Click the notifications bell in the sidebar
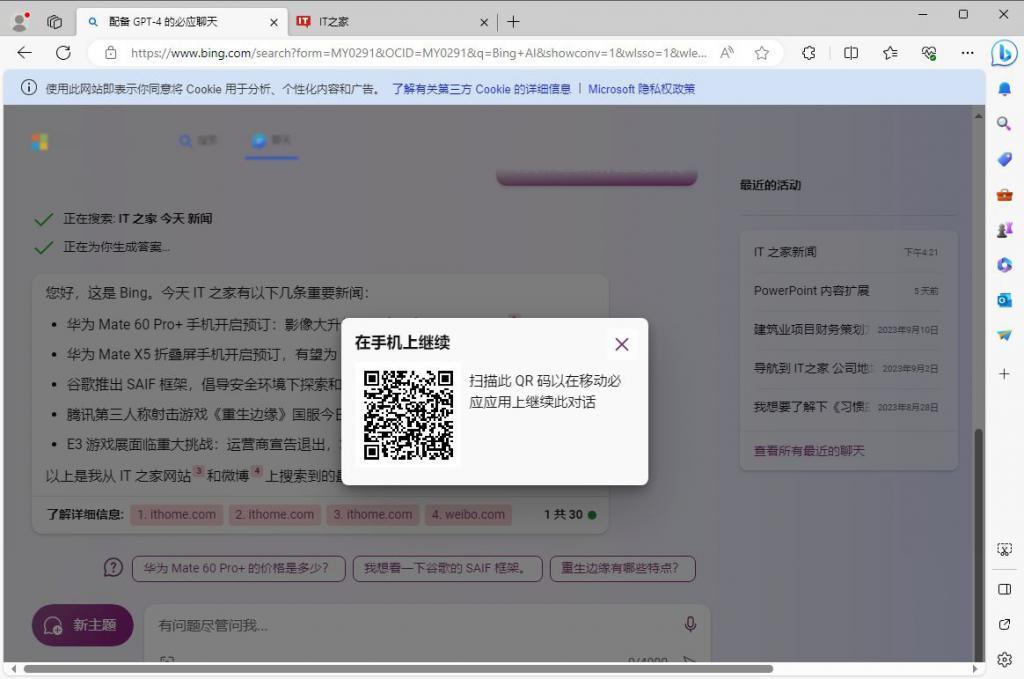Viewport: 1024px width, 679px height. (1004, 89)
